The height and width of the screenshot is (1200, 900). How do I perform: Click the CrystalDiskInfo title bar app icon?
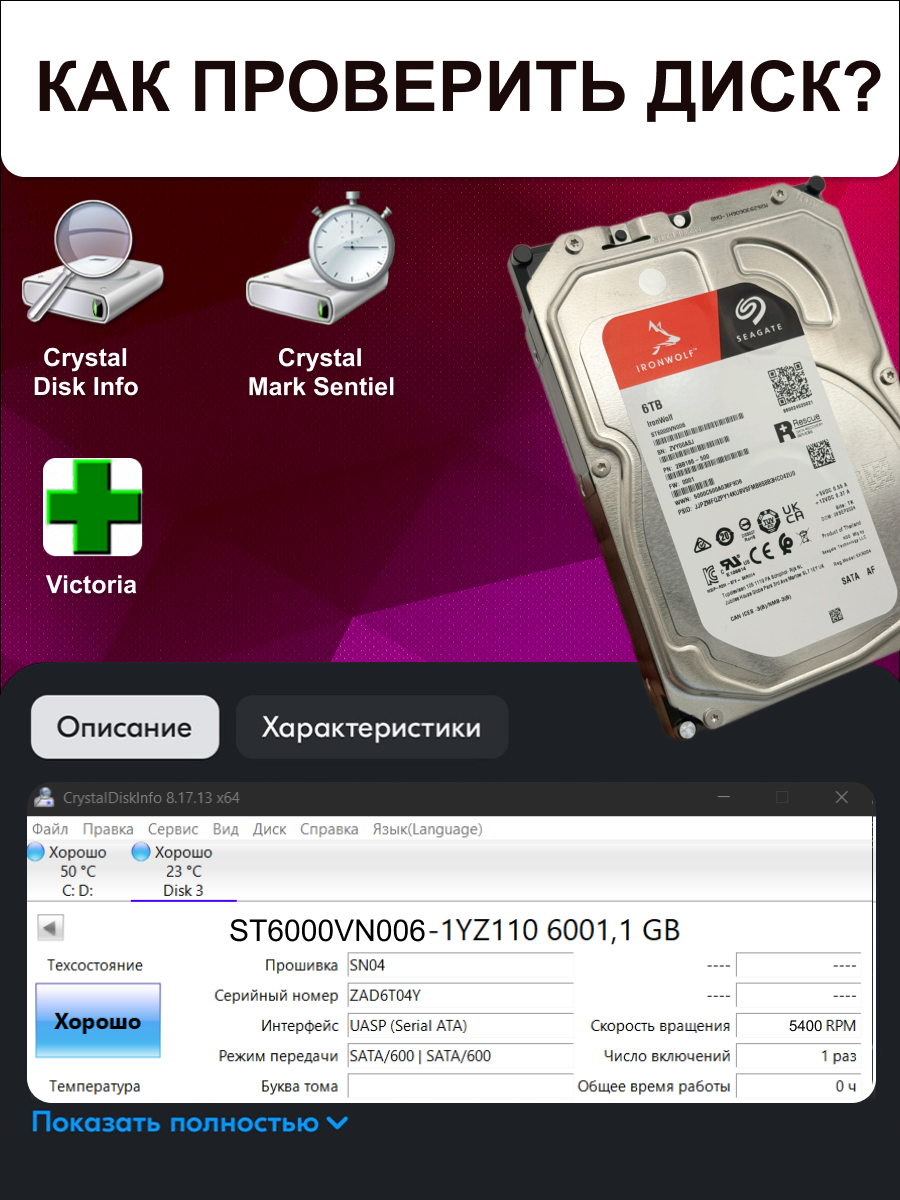click(x=44, y=797)
